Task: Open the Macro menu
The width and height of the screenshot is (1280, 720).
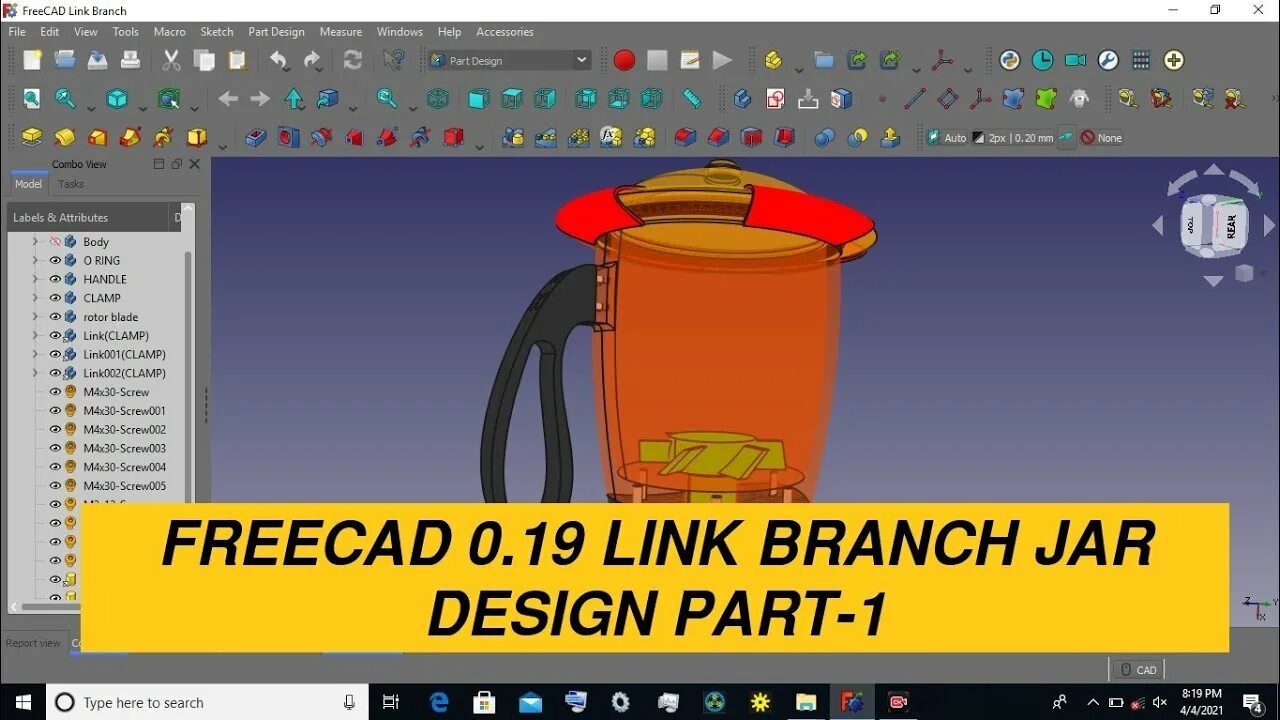Action: tap(169, 32)
